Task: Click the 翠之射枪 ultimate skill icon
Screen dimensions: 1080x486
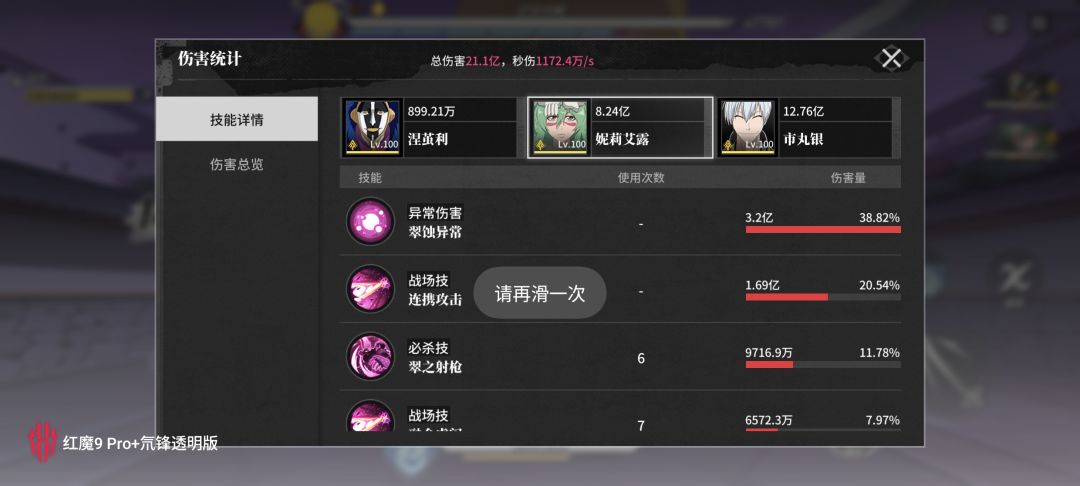Action: click(x=371, y=357)
